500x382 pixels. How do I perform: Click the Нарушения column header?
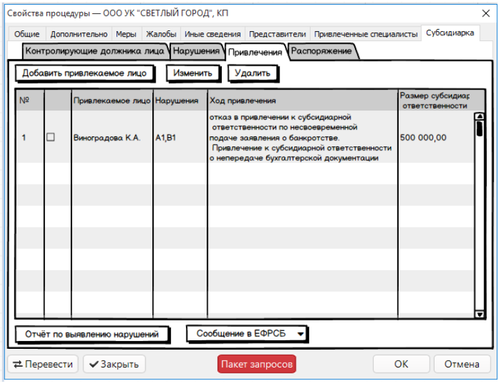pos(180,100)
